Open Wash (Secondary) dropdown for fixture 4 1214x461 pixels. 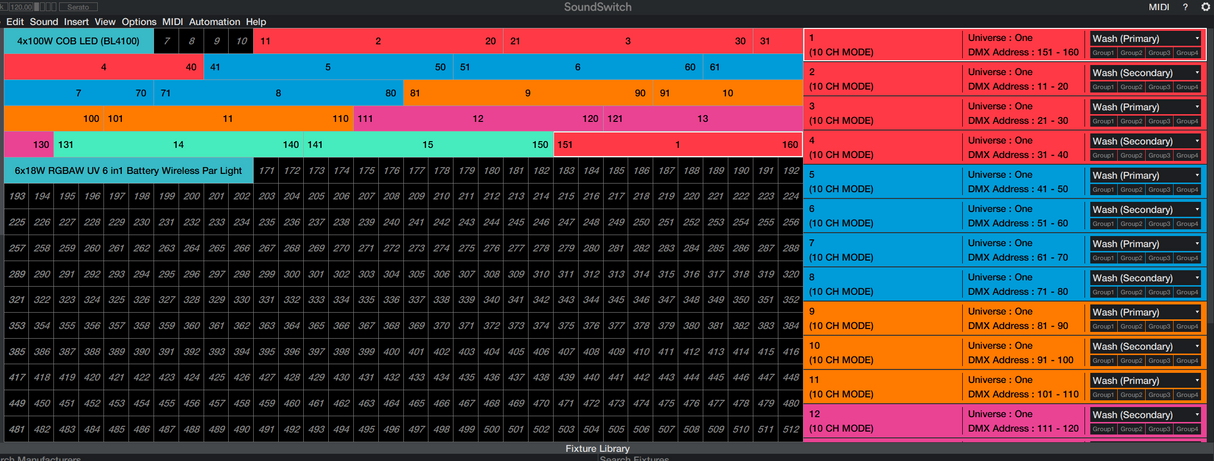point(1145,141)
